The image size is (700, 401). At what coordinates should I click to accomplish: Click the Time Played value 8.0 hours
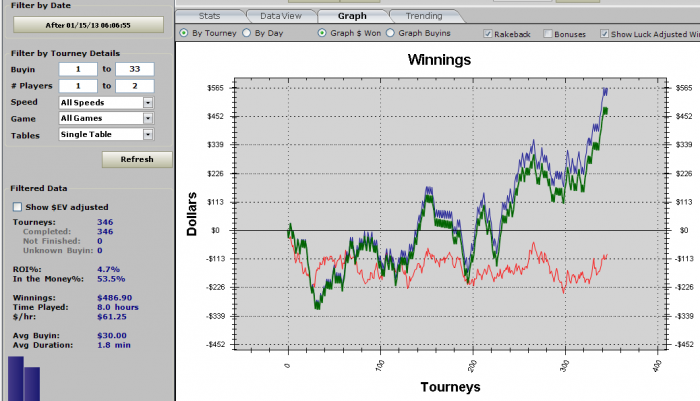pos(118,307)
